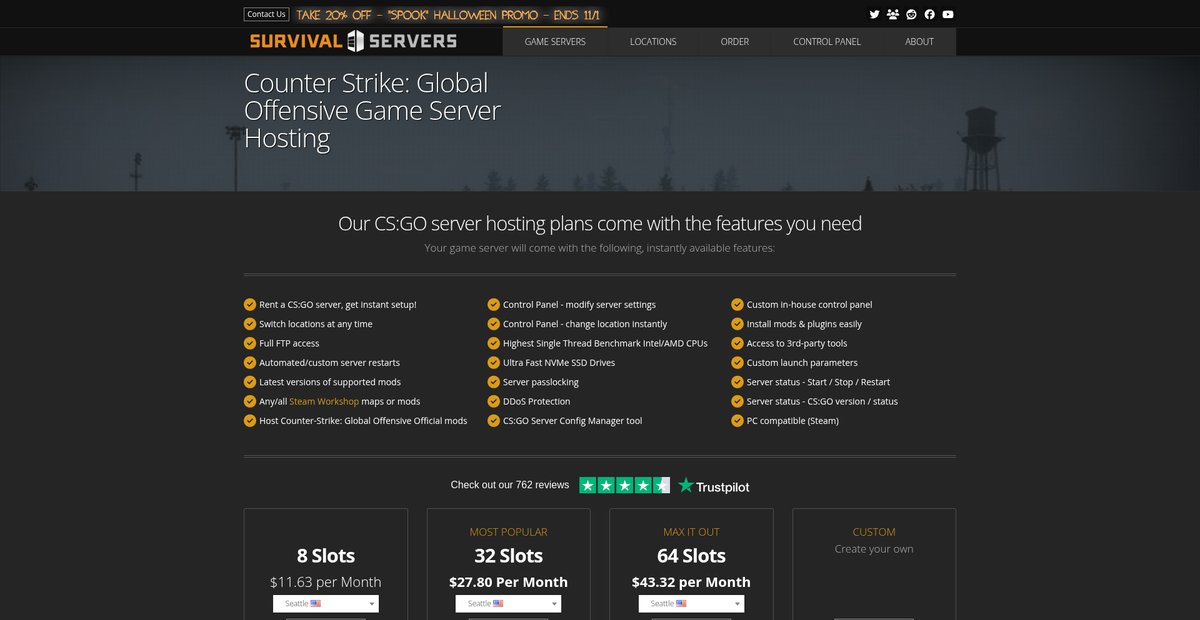The image size is (1200, 620).
Task: Open the community group icon in header
Action: click(893, 14)
